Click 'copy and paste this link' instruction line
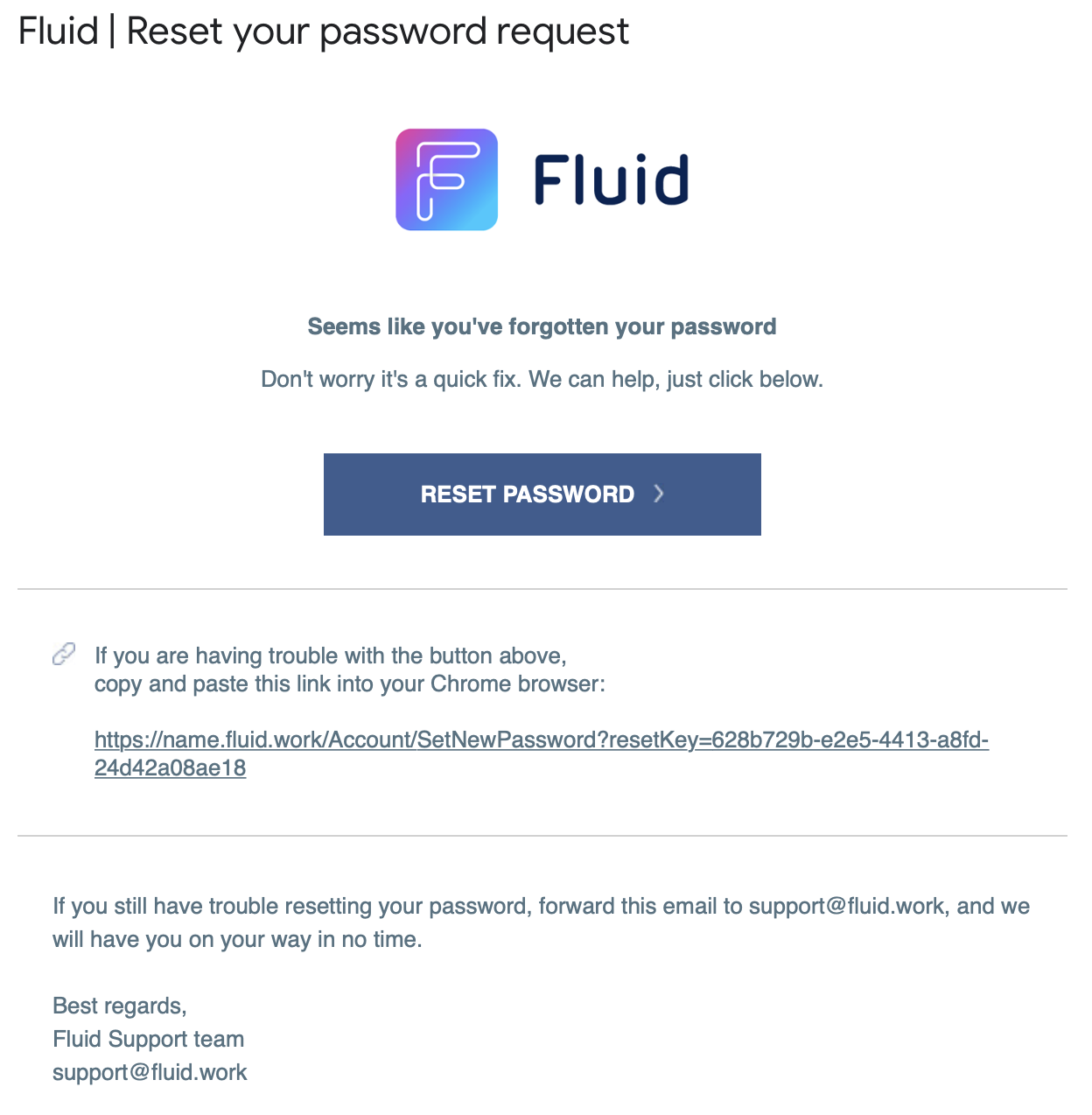Screen dimensions: 1092x1115 click(x=349, y=684)
